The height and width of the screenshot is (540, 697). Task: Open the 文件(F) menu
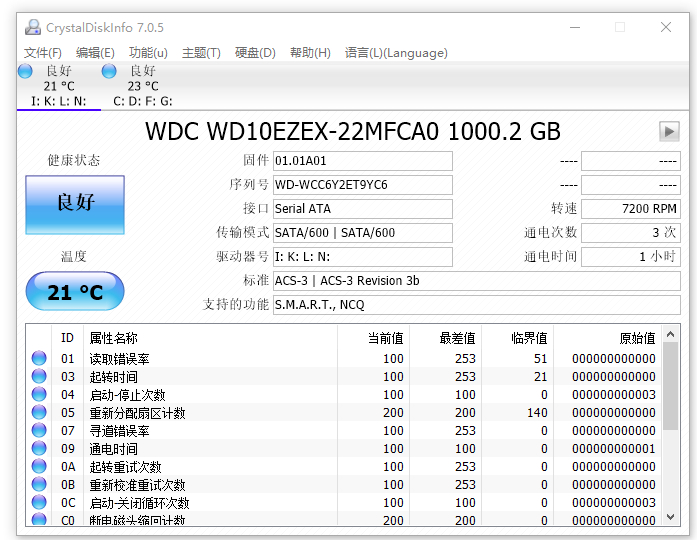pos(43,53)
